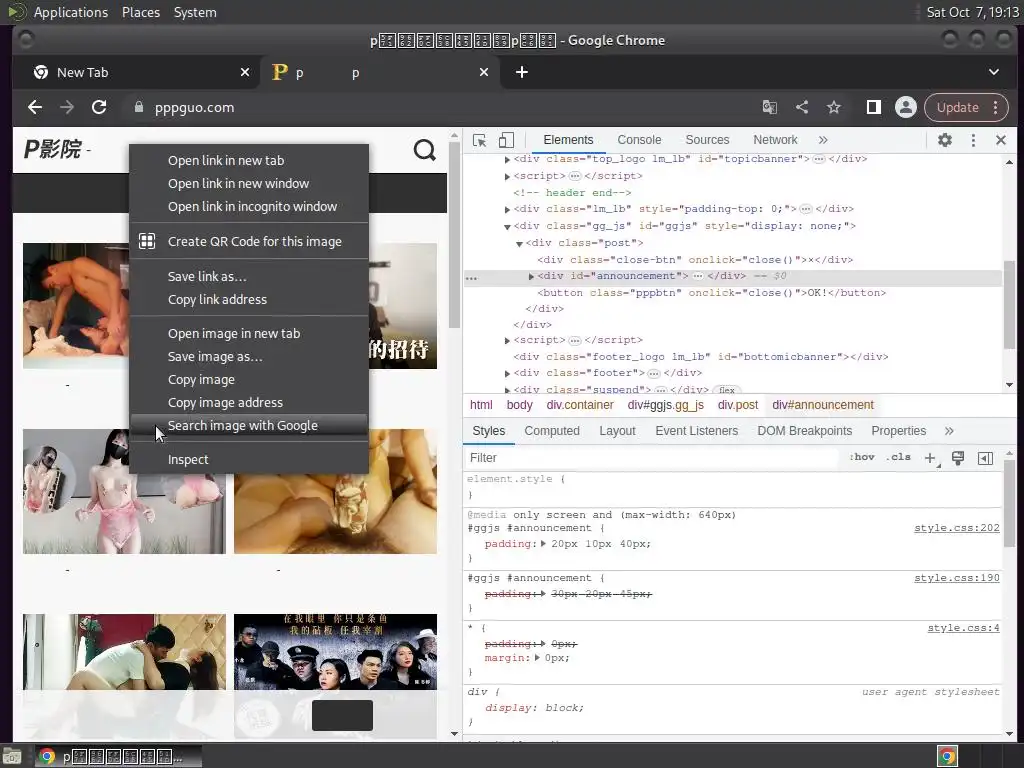Screen dimensions: 1024x768
Task: Click the translate page icon
Action: point(770,107)
